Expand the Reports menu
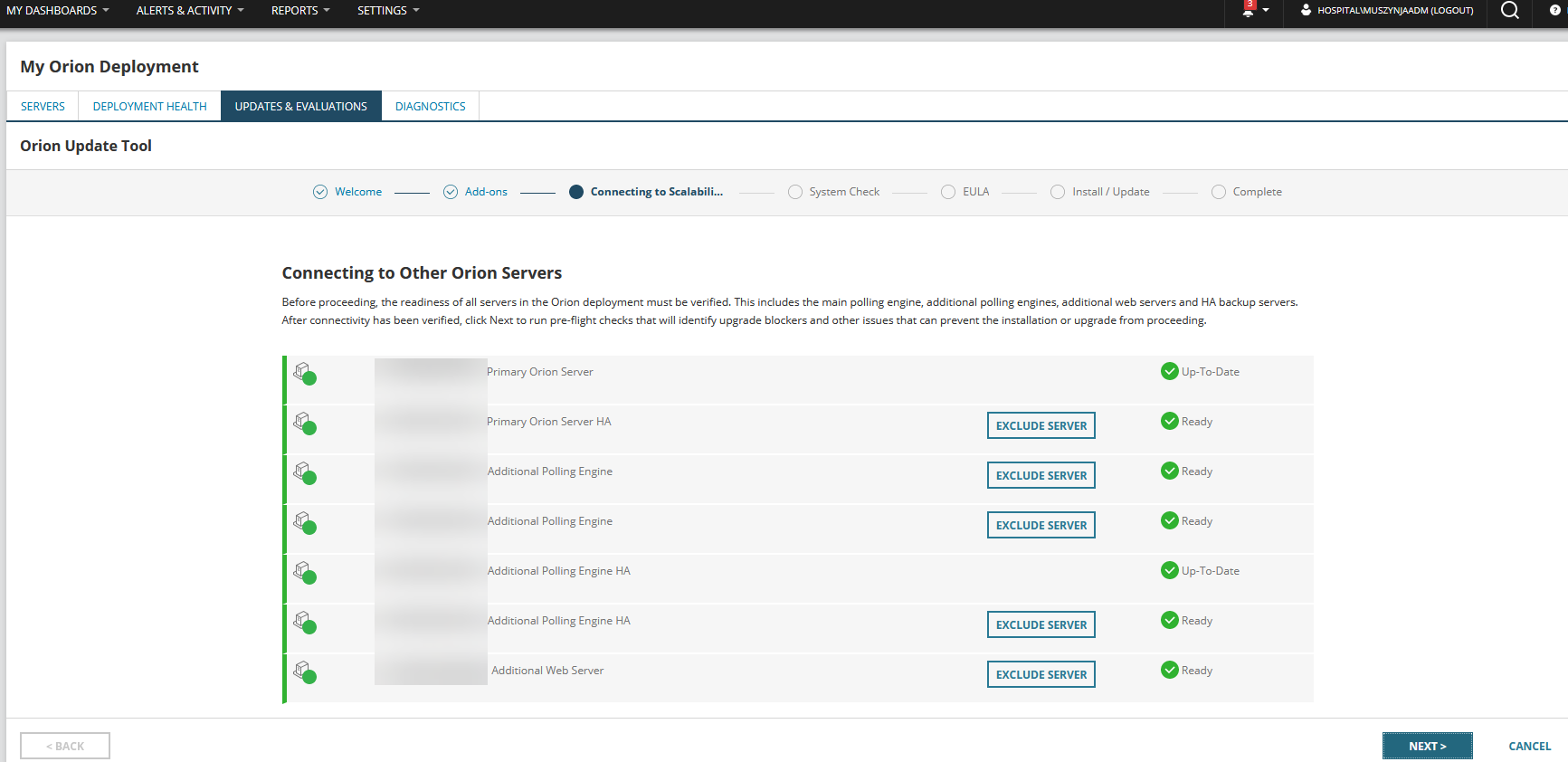 coord(300,11)
